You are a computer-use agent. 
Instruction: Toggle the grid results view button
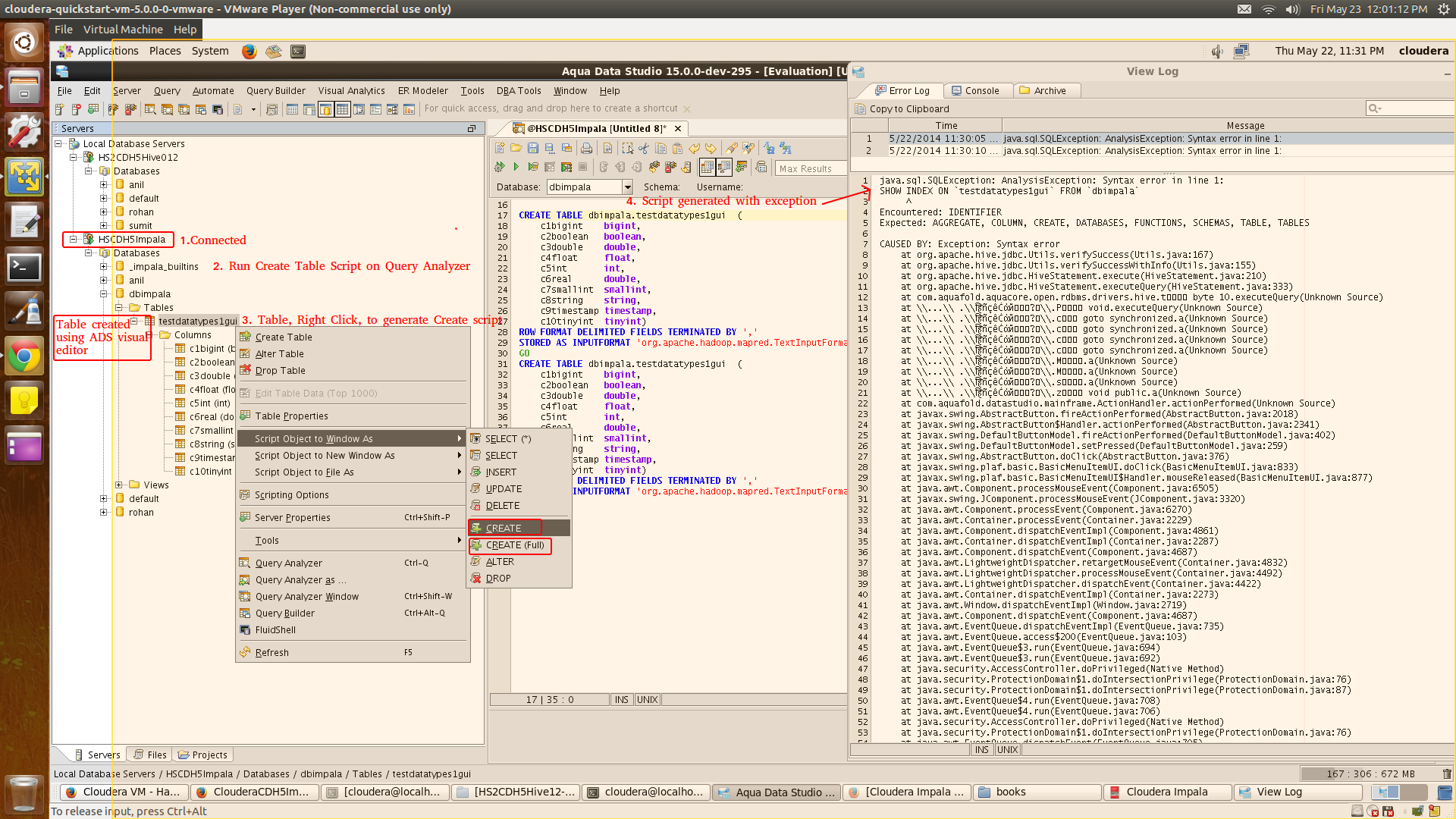pos(707,167)
